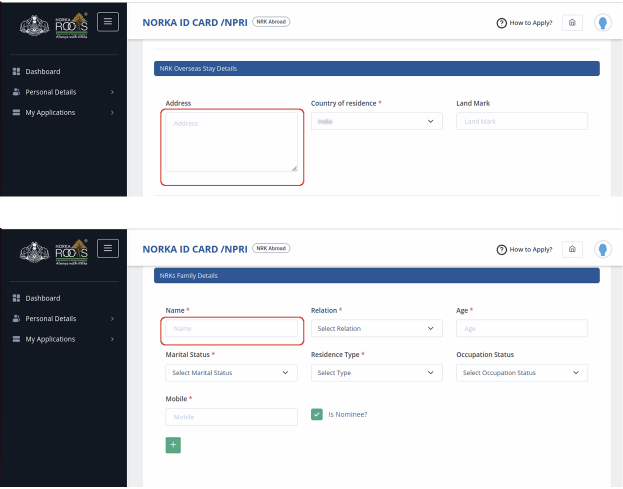The width and height of the screenshot is (623, 489).
Task: Toggle the Is Nominee checkbox
Action: point(317,414)
